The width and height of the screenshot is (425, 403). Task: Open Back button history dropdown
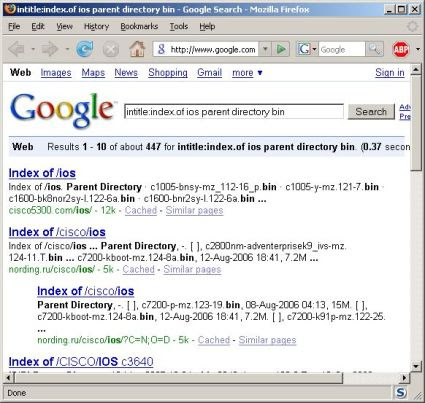33,49
